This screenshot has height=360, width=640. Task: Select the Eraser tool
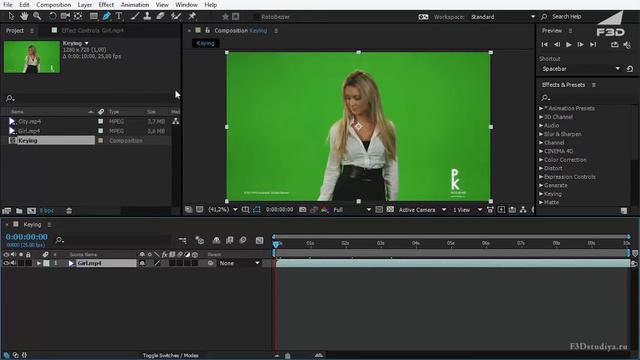coord(160,16)
